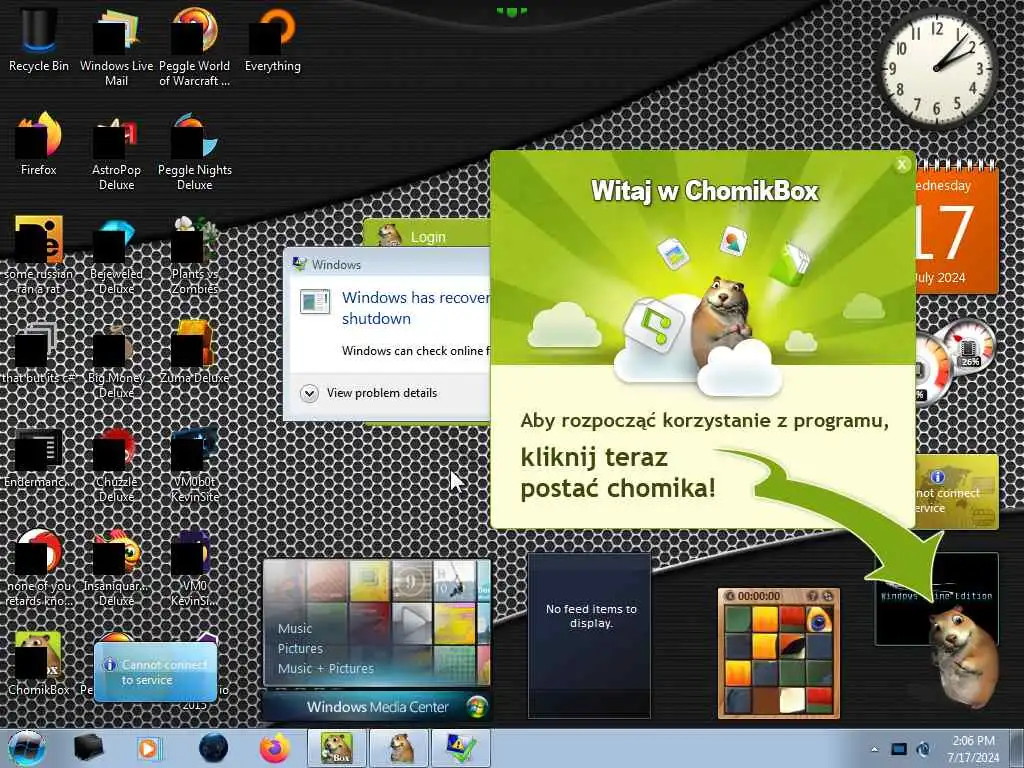
Task: Click Login in the ChomikBox window behind the popup
Action: tap(428, 237)
